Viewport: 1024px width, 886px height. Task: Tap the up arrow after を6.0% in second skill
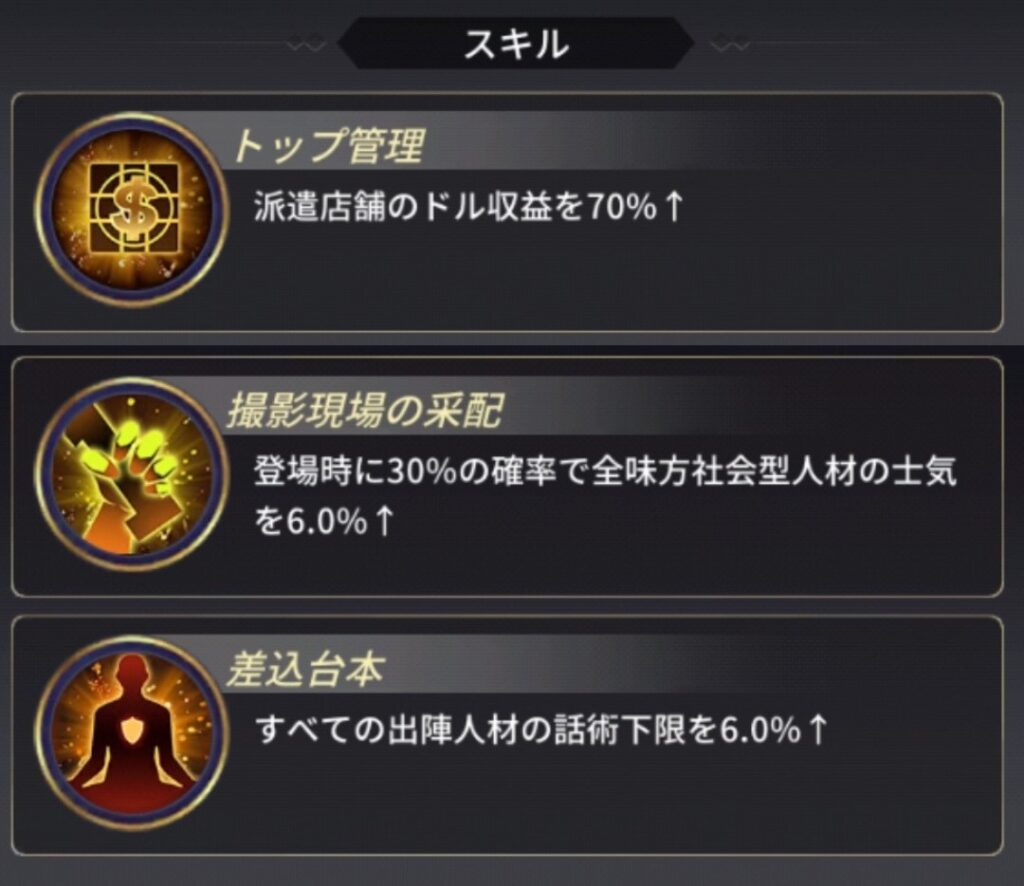[x=385, y=522]
